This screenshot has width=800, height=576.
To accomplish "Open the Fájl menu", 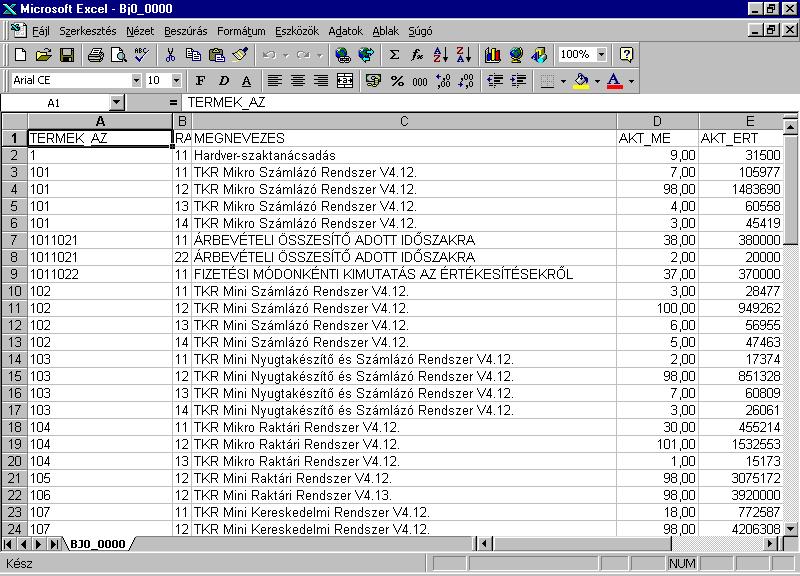I will pos(41,31).
